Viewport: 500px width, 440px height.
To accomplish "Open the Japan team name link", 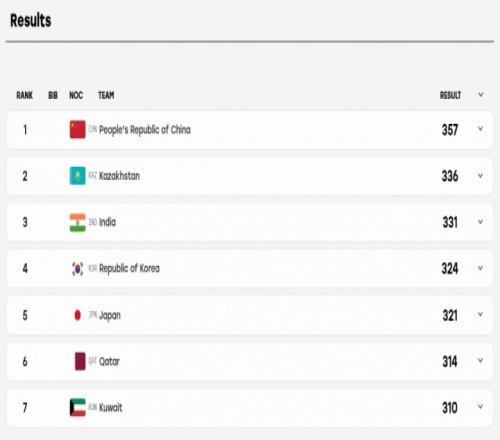I will coord(110,315).
